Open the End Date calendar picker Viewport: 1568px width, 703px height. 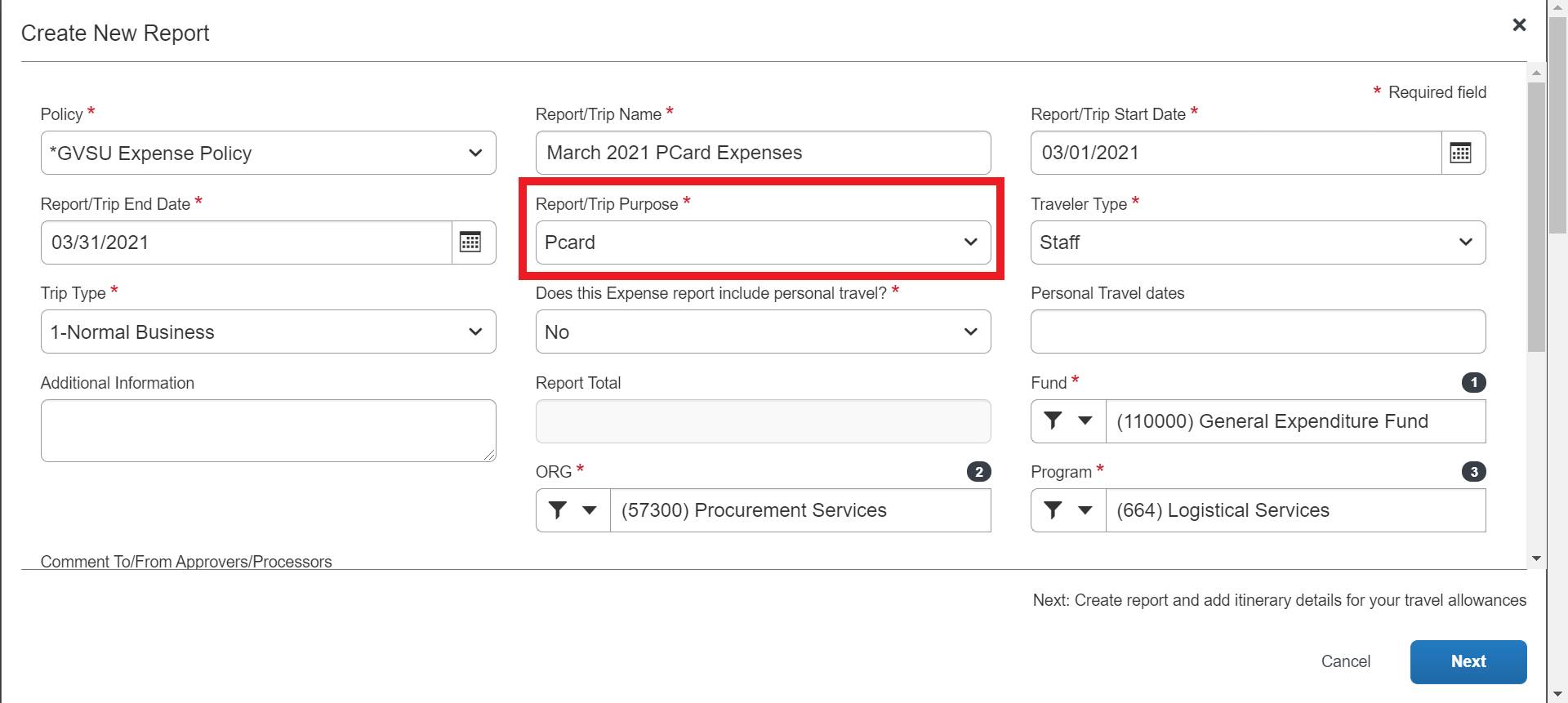click(x=471, y=242)
